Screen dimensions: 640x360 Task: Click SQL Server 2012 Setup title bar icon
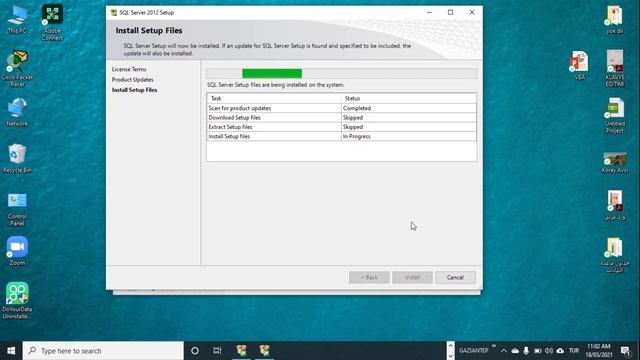[x=114, y=13]
